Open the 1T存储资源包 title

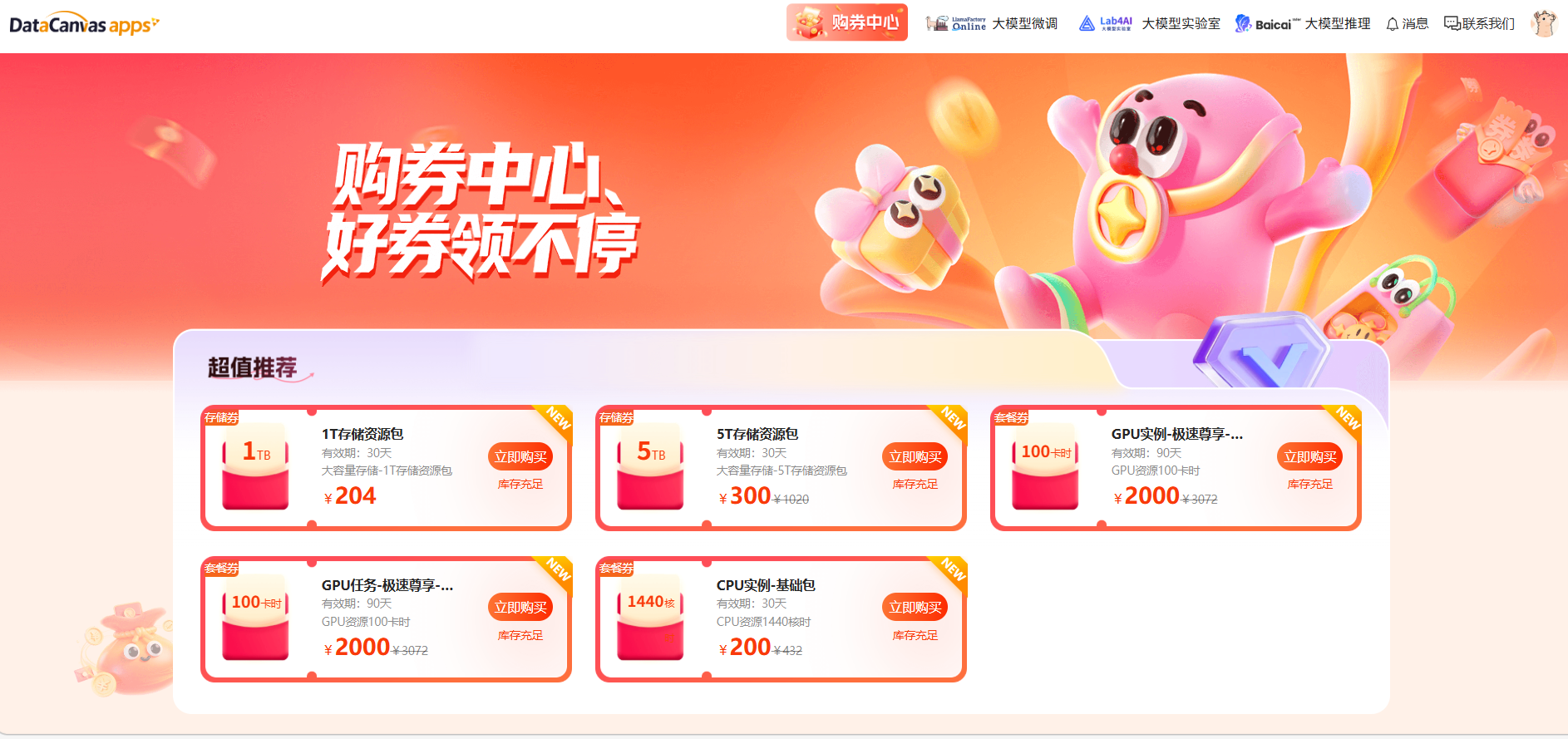[x=362, y=434]
